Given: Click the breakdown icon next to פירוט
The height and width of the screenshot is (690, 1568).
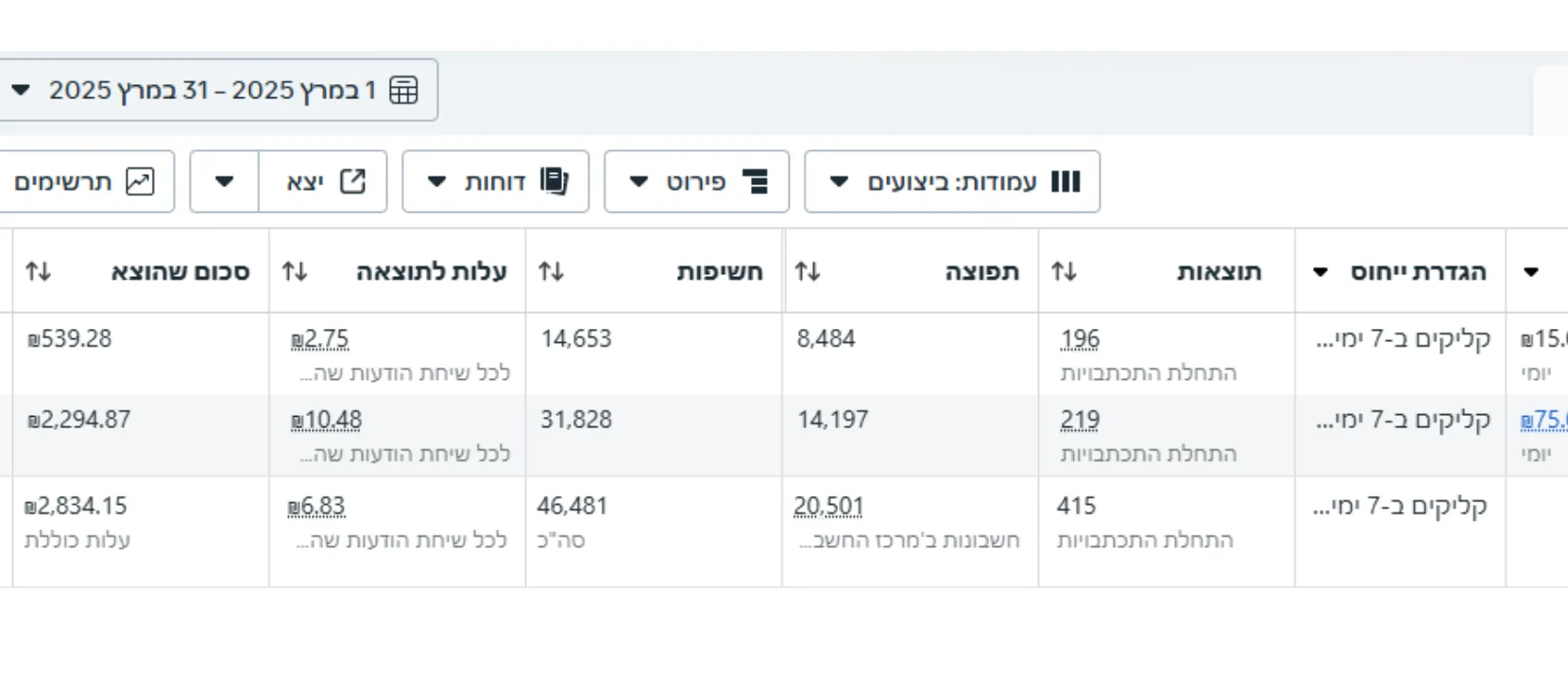Looking at the screenshot, I should (x=755, y=181).
